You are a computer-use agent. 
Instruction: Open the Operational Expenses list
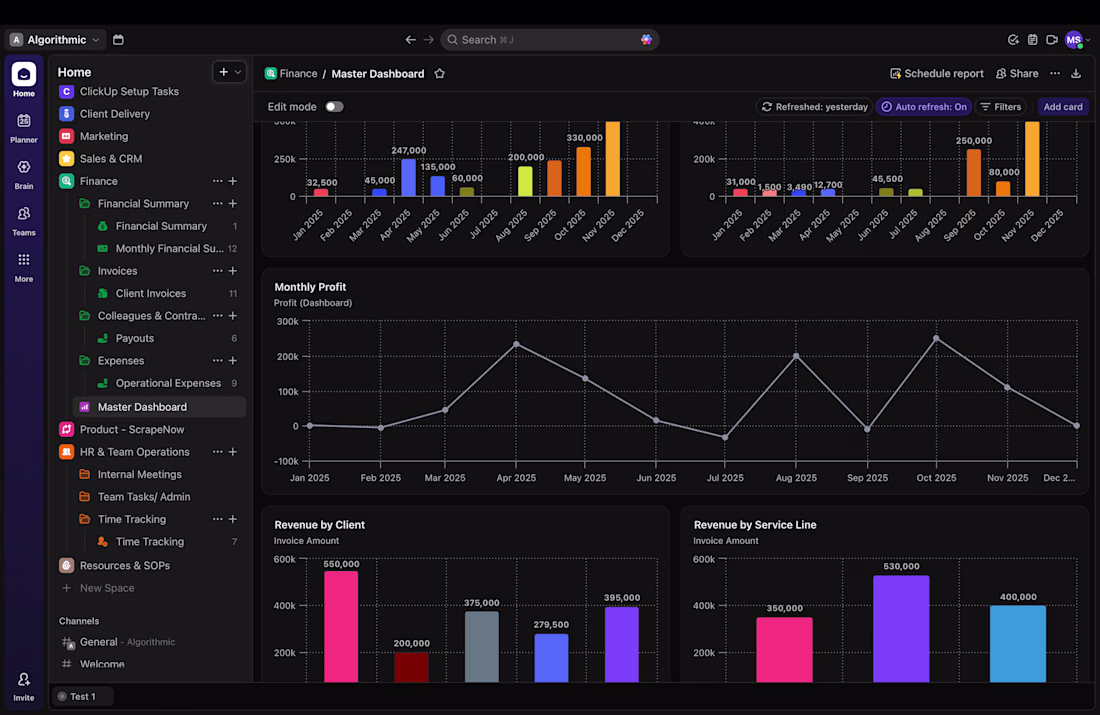(x=168, y=383)
